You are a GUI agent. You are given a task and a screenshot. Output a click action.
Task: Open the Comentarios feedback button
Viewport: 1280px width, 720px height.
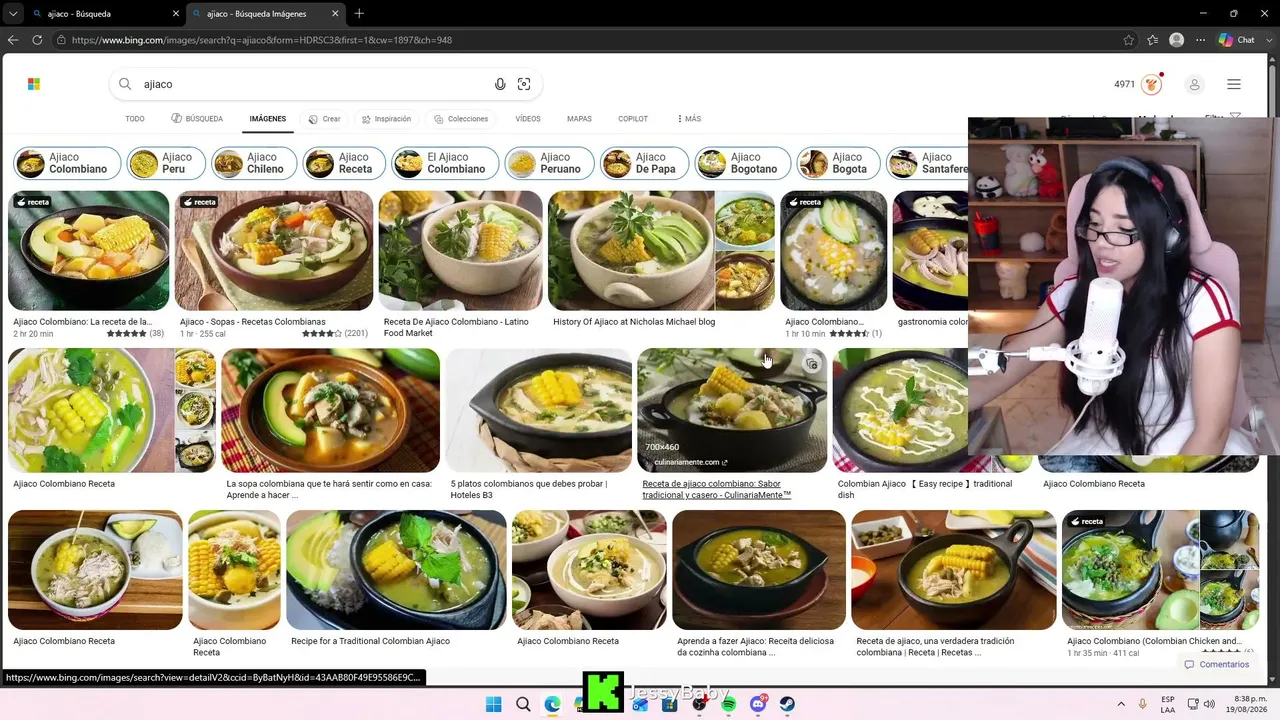(x=1217, y=664)
